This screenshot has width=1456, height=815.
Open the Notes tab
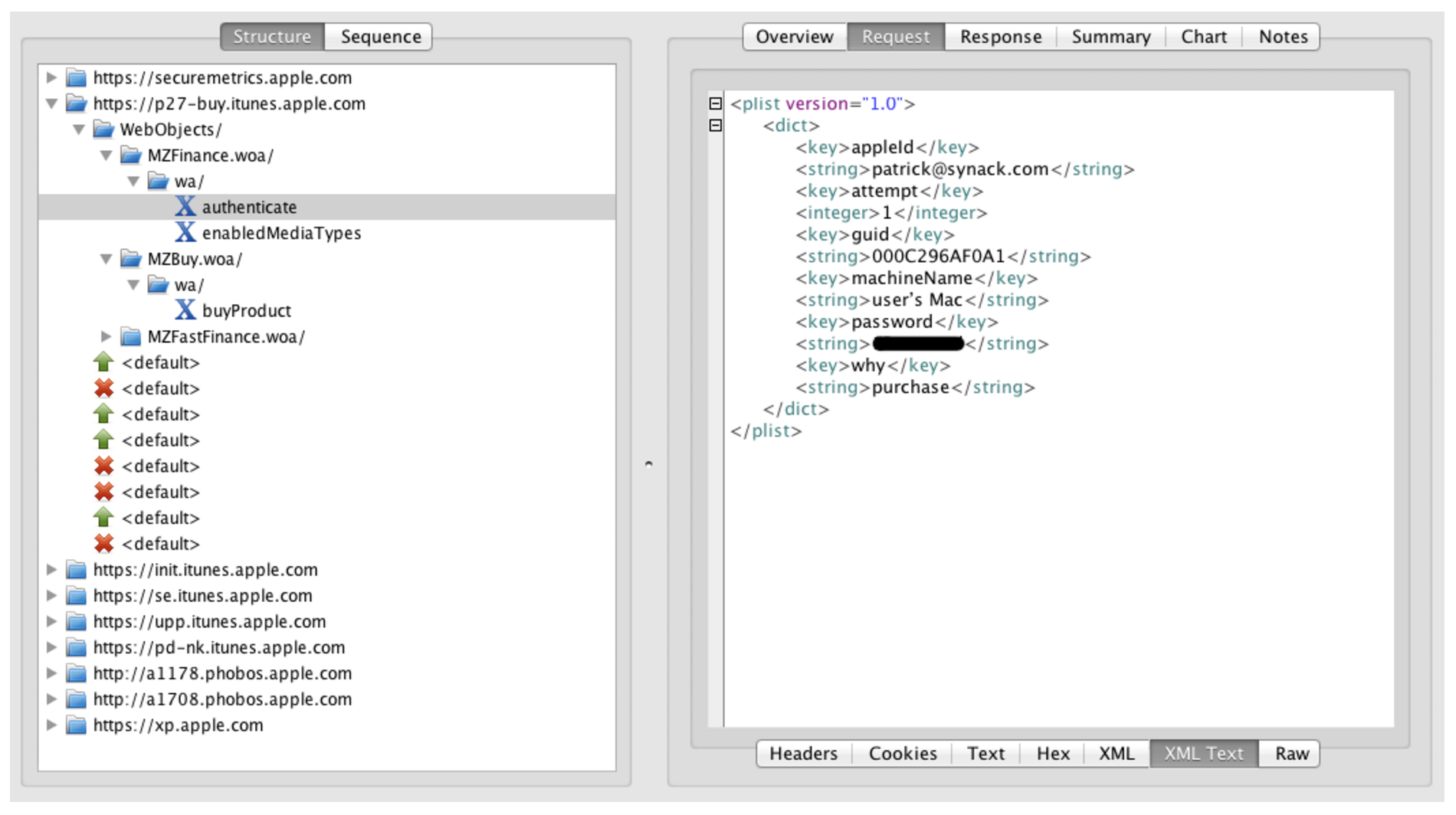pyautogui.click(x=1283, y=37)
